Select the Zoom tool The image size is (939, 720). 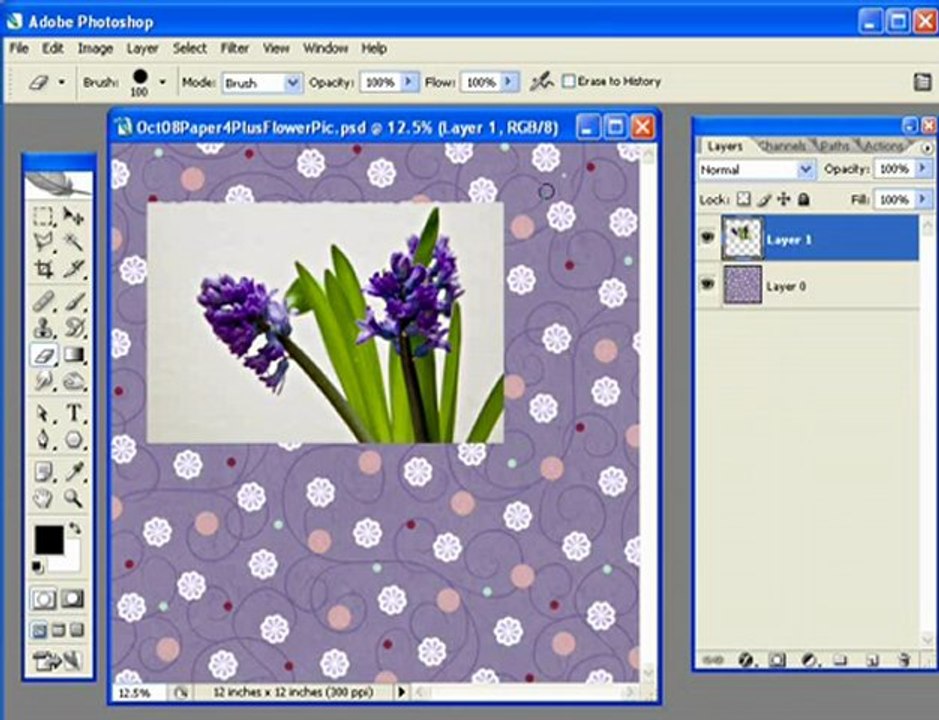pyautogui.click(x=74, y=498)
